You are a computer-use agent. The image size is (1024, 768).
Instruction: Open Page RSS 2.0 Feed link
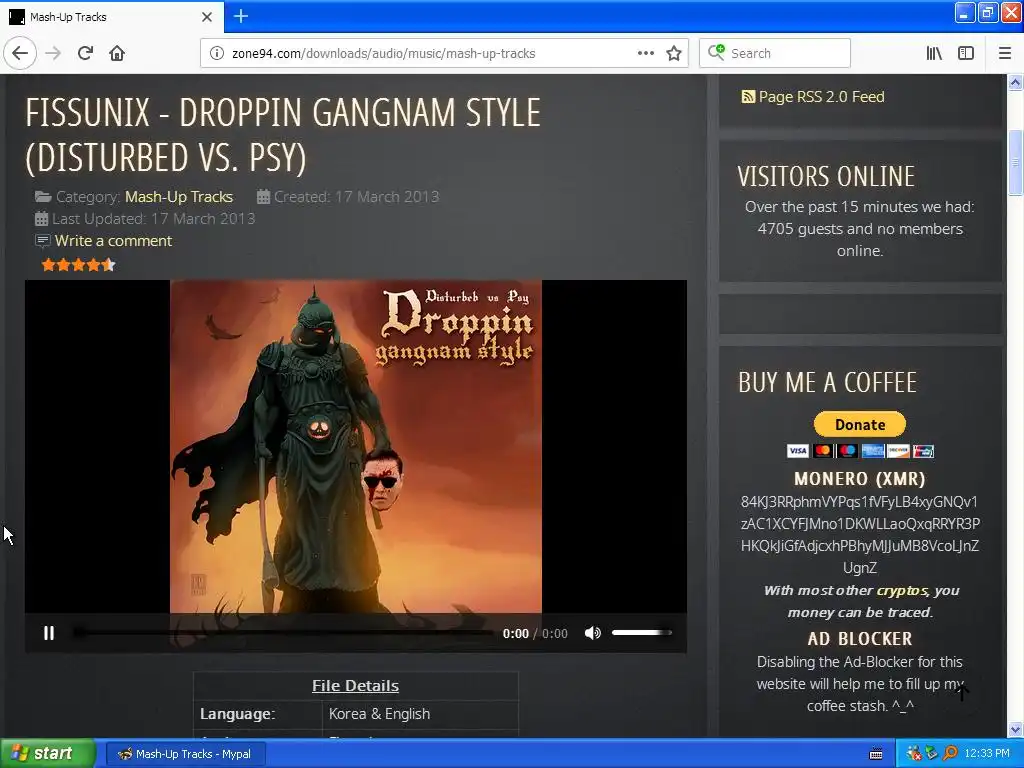821,97
